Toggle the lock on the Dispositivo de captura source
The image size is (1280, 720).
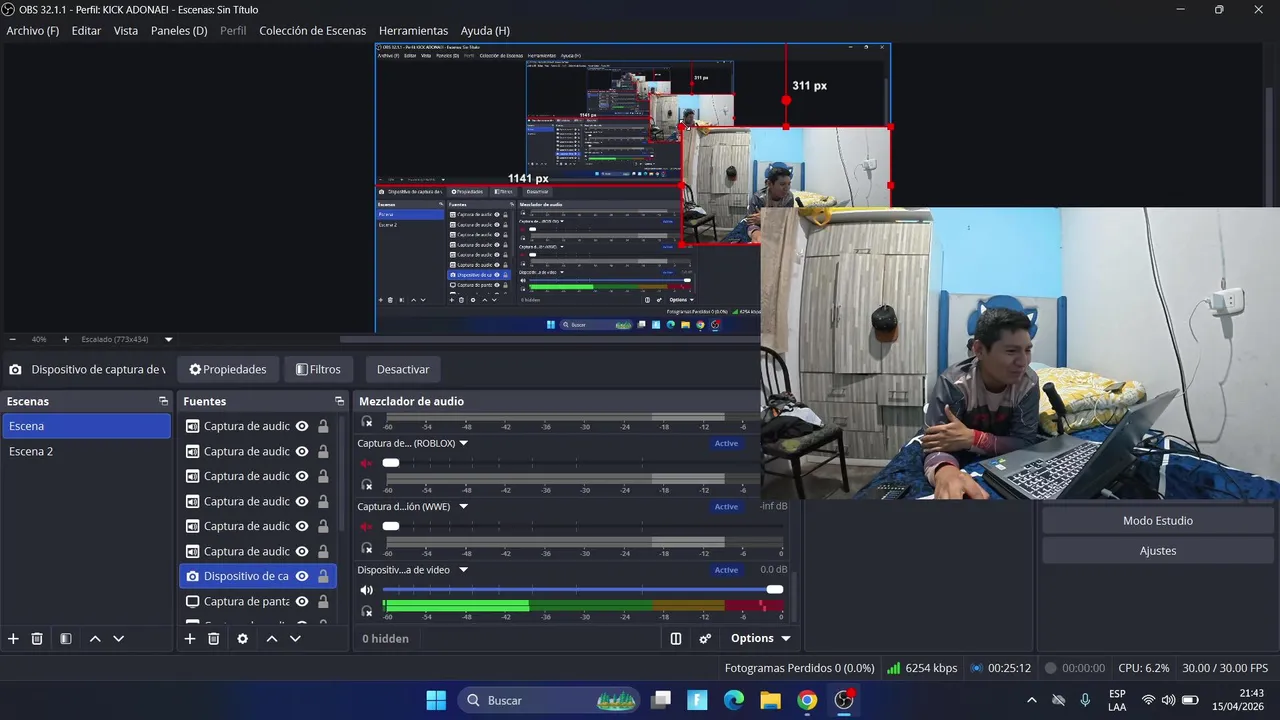(323, 576)
